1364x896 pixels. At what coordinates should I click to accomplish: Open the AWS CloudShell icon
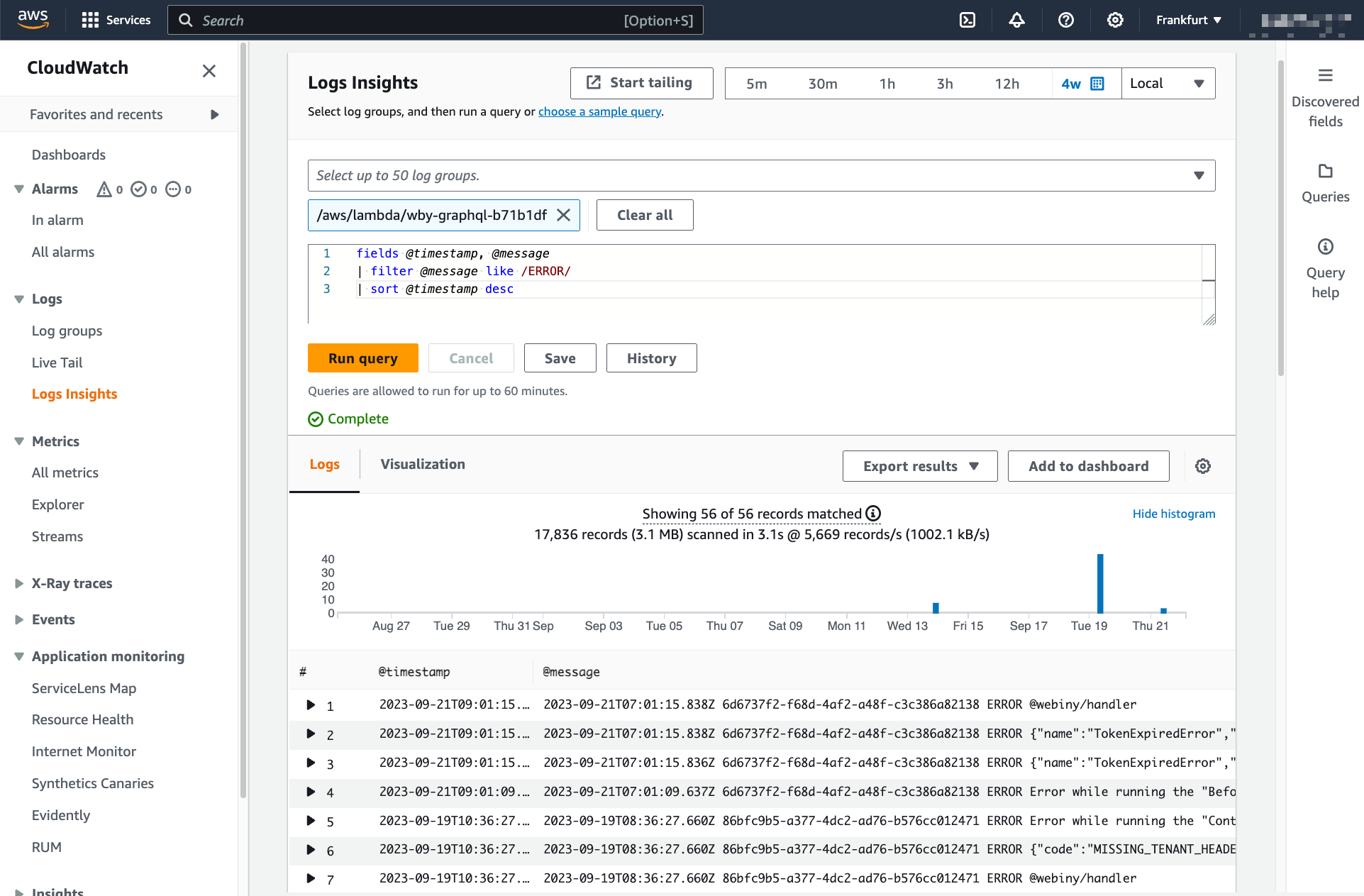(967, 20)
